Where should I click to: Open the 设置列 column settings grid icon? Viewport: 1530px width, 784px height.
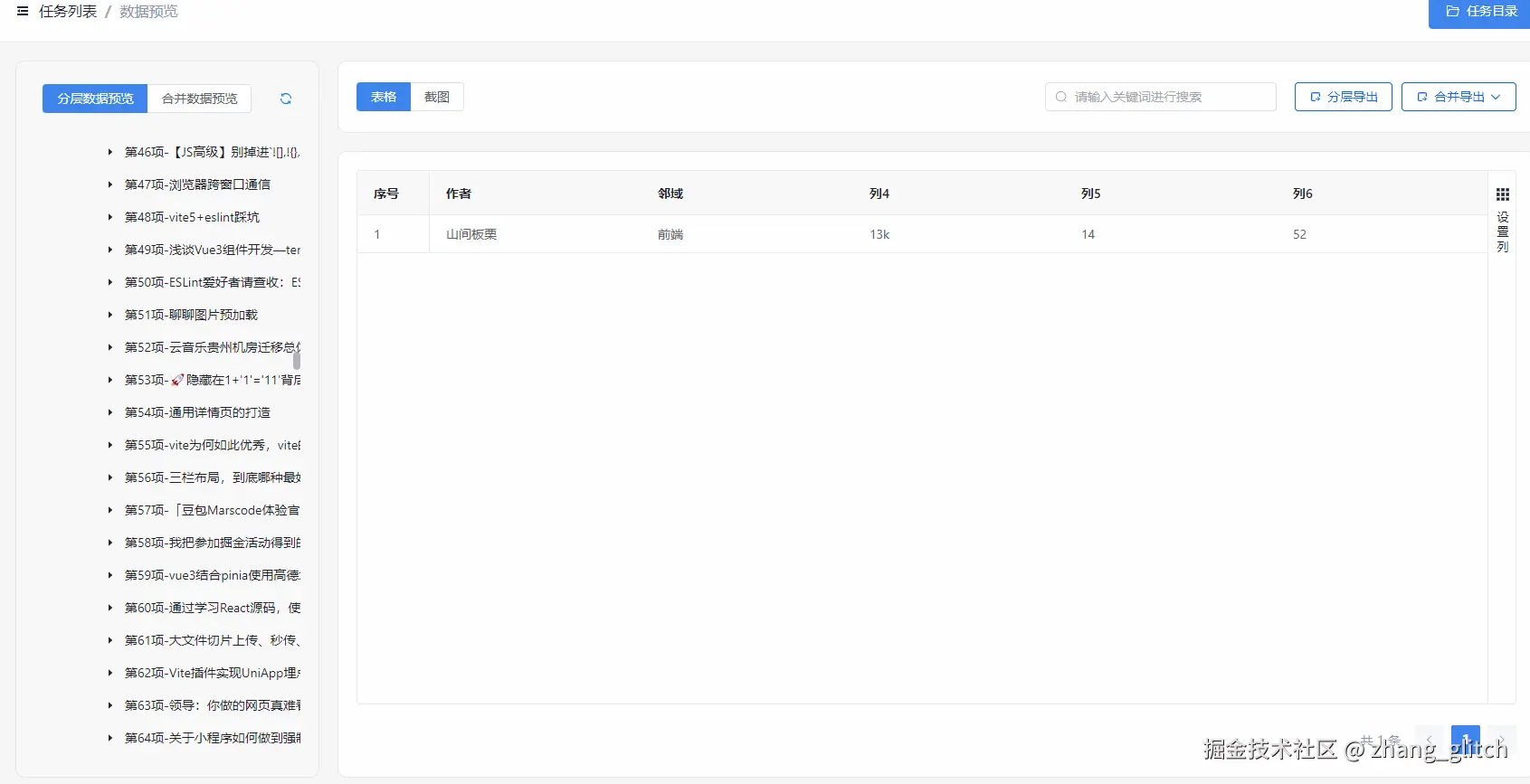[1503, 194]
